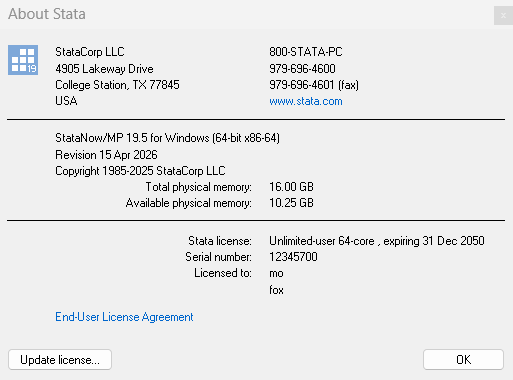Viewport: 513px width, 380px height.
Task: Click the USA country line
Action: pos(66,101)
